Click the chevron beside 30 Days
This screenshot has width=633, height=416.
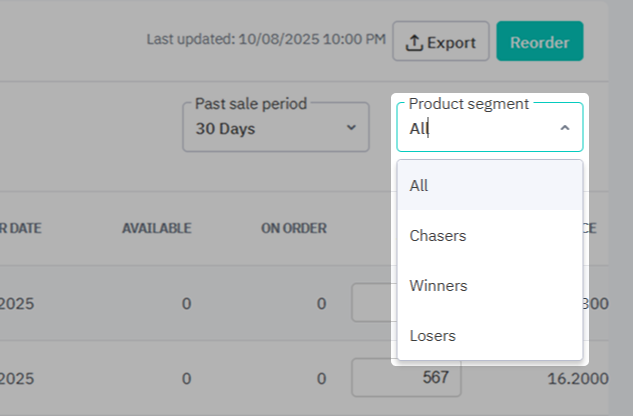coord(350,128)
